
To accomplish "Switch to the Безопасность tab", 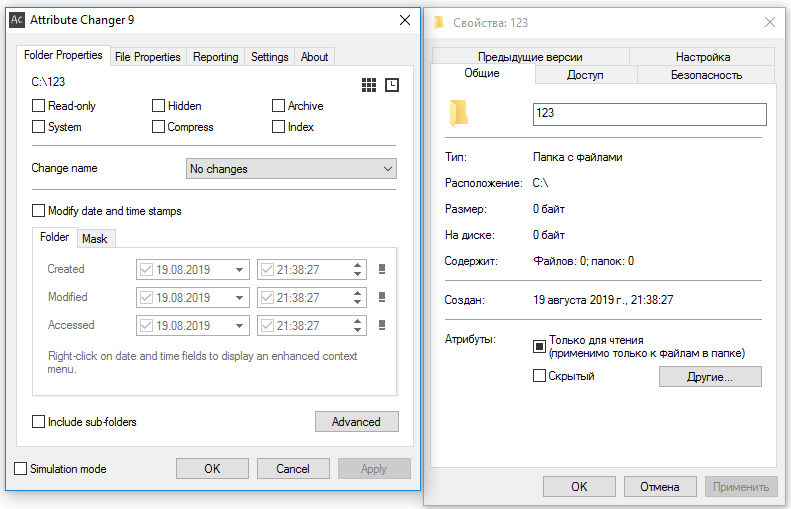I will click(706, 75).
